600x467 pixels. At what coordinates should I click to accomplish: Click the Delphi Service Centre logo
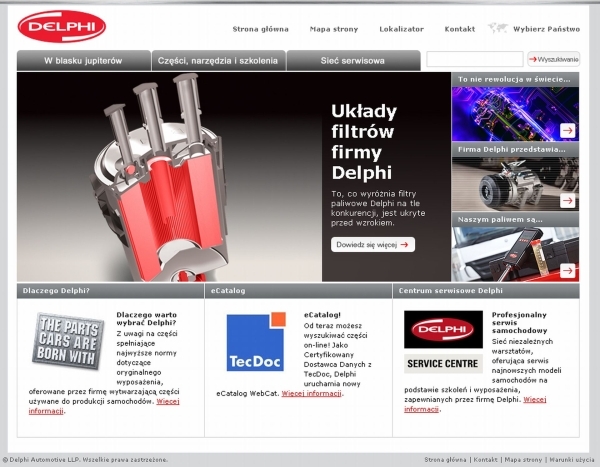click(x=443, y=343)
